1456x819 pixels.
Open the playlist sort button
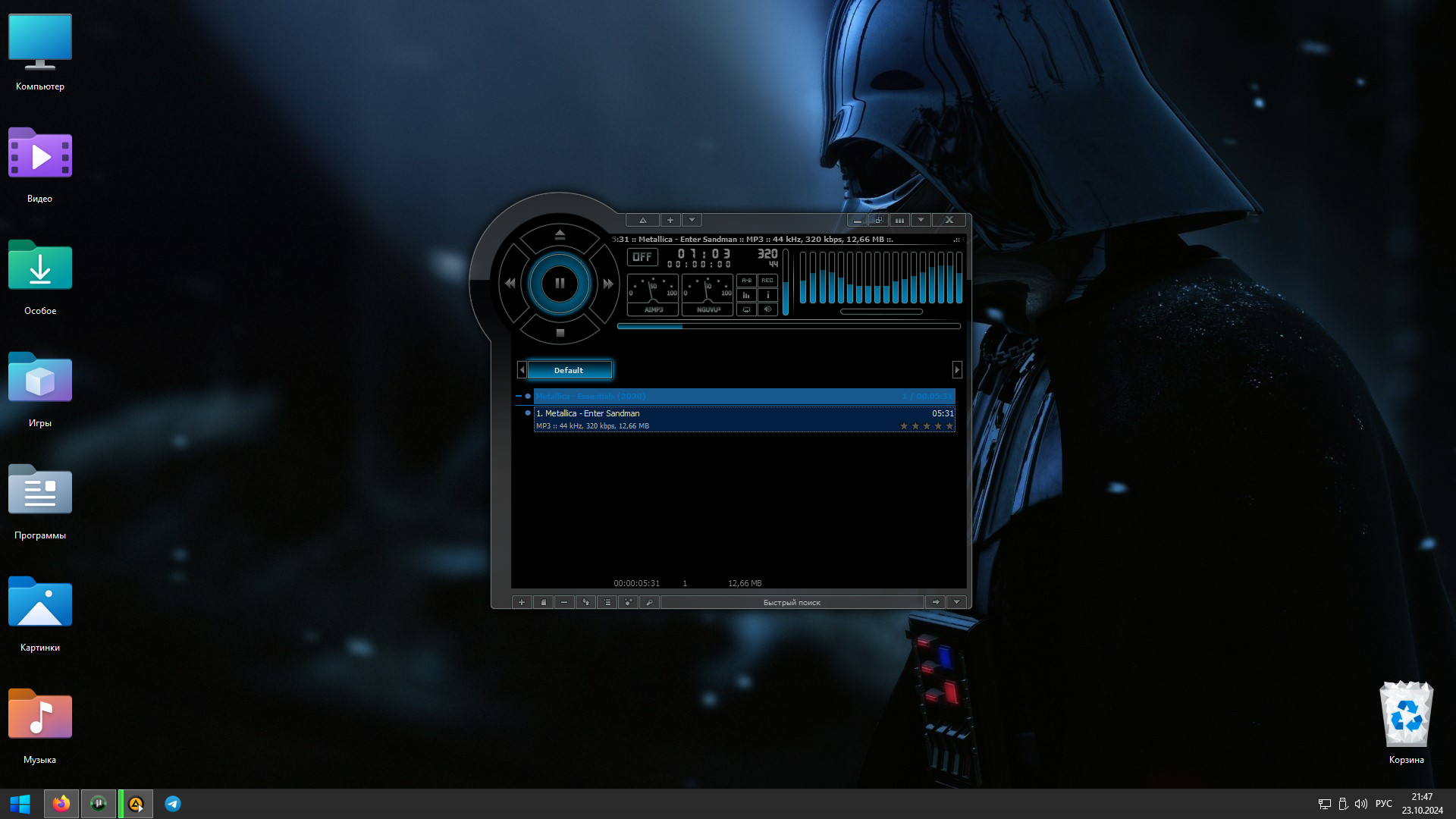click(585, 602)
